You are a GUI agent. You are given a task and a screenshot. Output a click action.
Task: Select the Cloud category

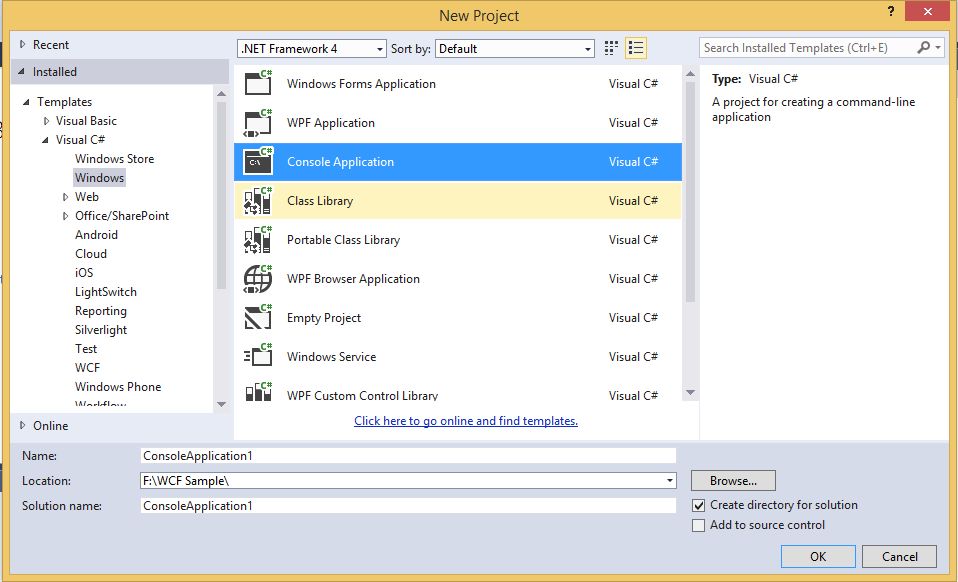click(90, 253)
